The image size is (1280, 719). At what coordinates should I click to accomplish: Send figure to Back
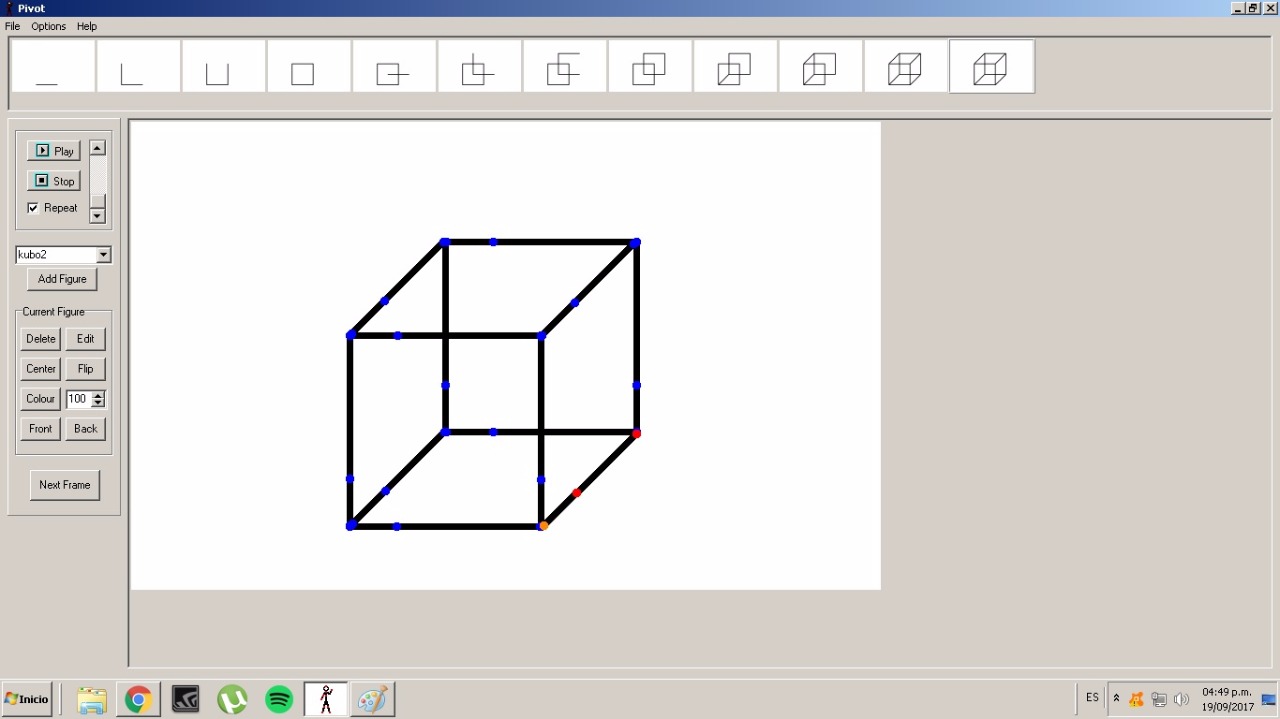tap(86, 429)
